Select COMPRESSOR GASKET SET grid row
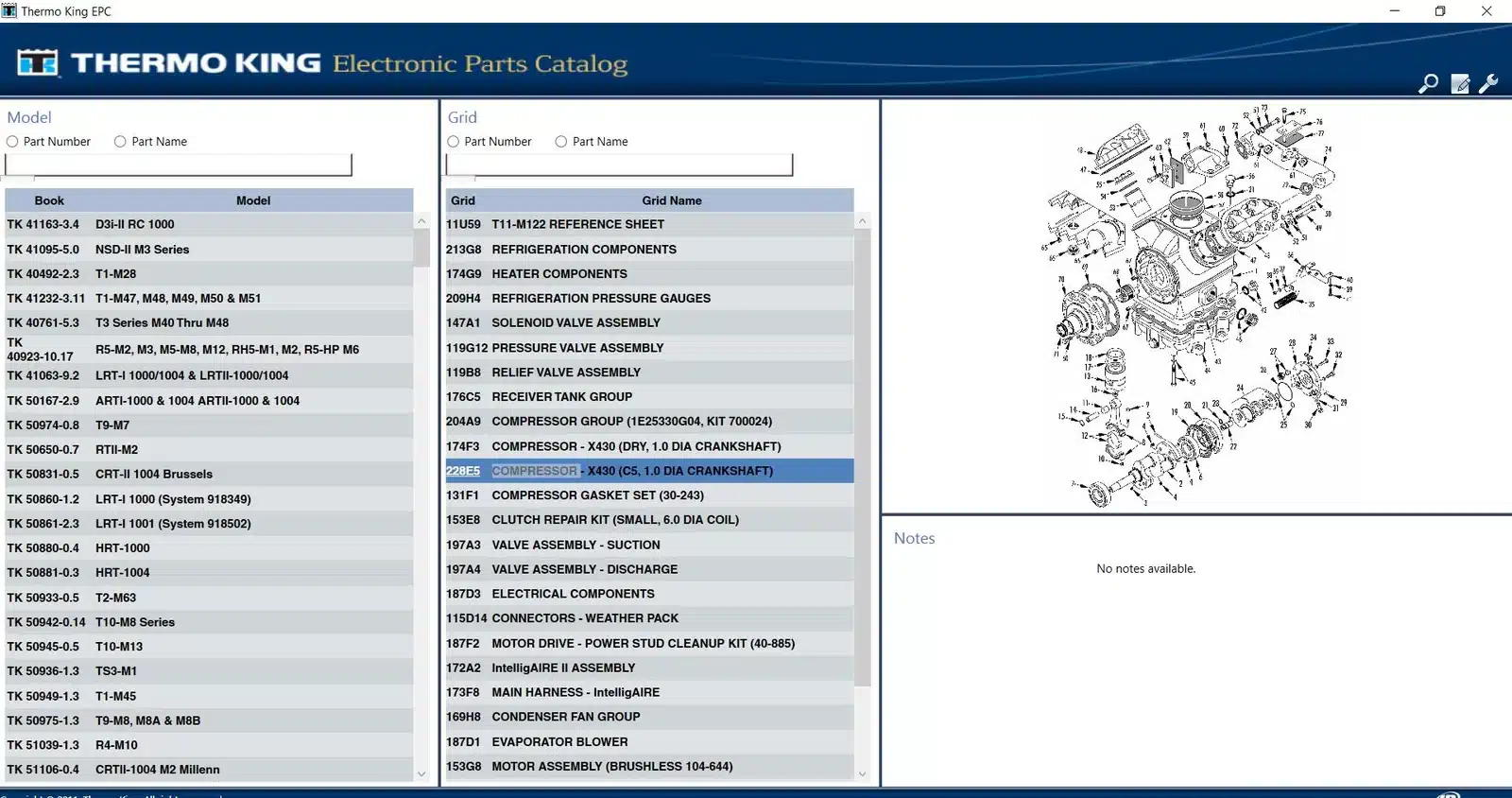Image resolution: width=1512 pixels, height=798 pixels. click(648, 495)
